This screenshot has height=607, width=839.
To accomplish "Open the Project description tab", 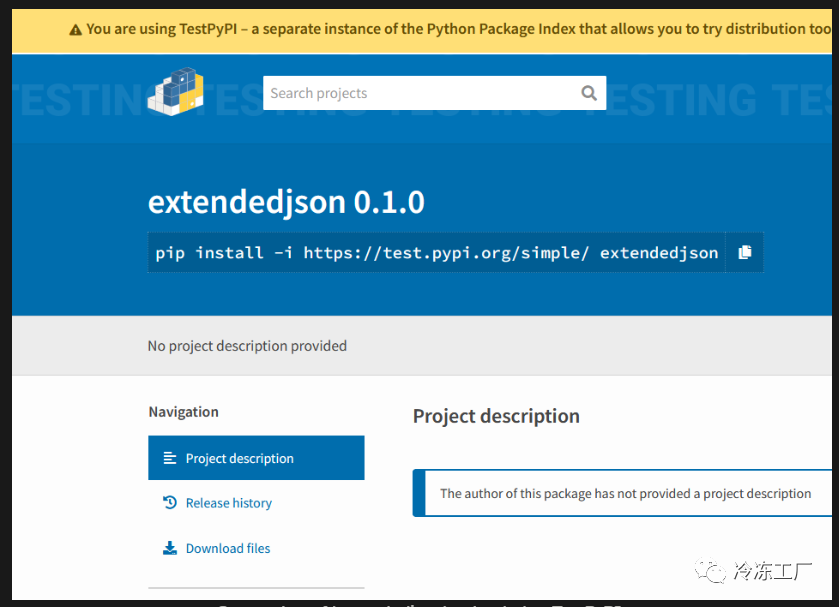I will (x=256, y=458).
